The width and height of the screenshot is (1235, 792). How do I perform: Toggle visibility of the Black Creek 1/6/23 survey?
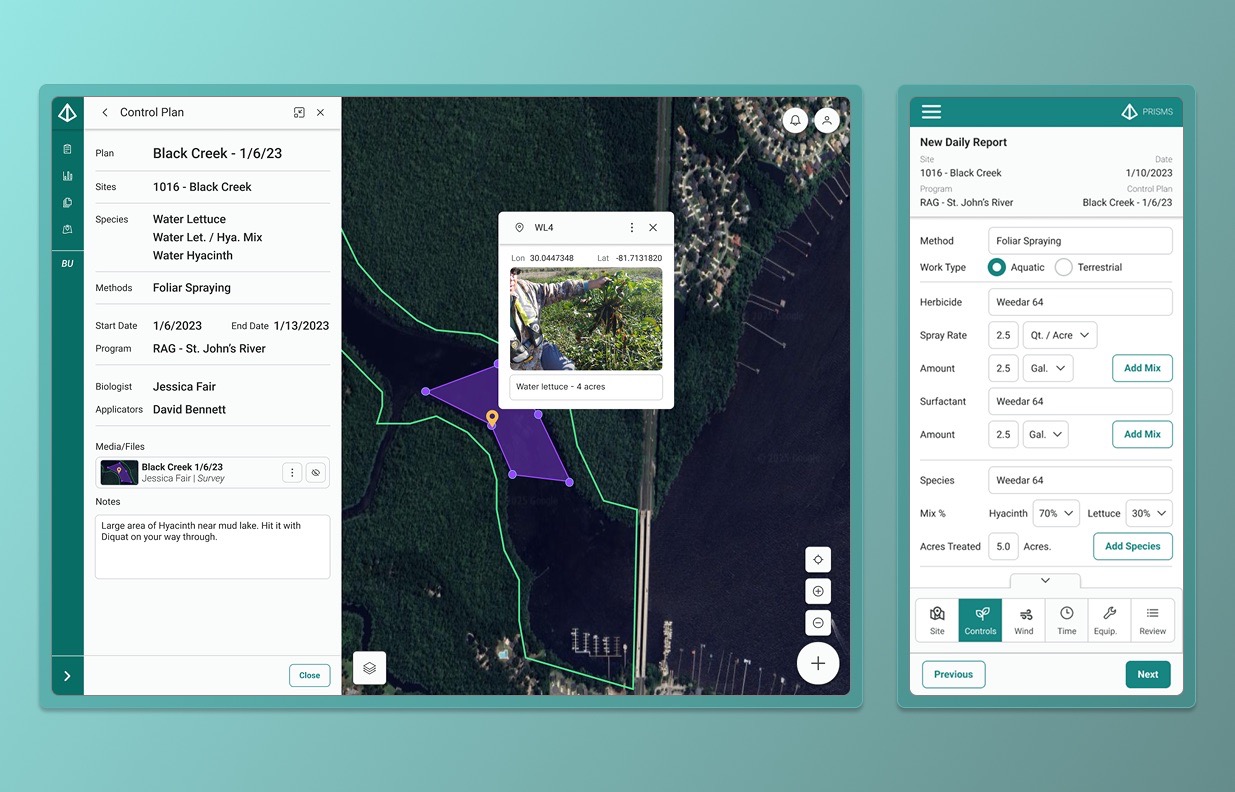(x=315, y=473)
